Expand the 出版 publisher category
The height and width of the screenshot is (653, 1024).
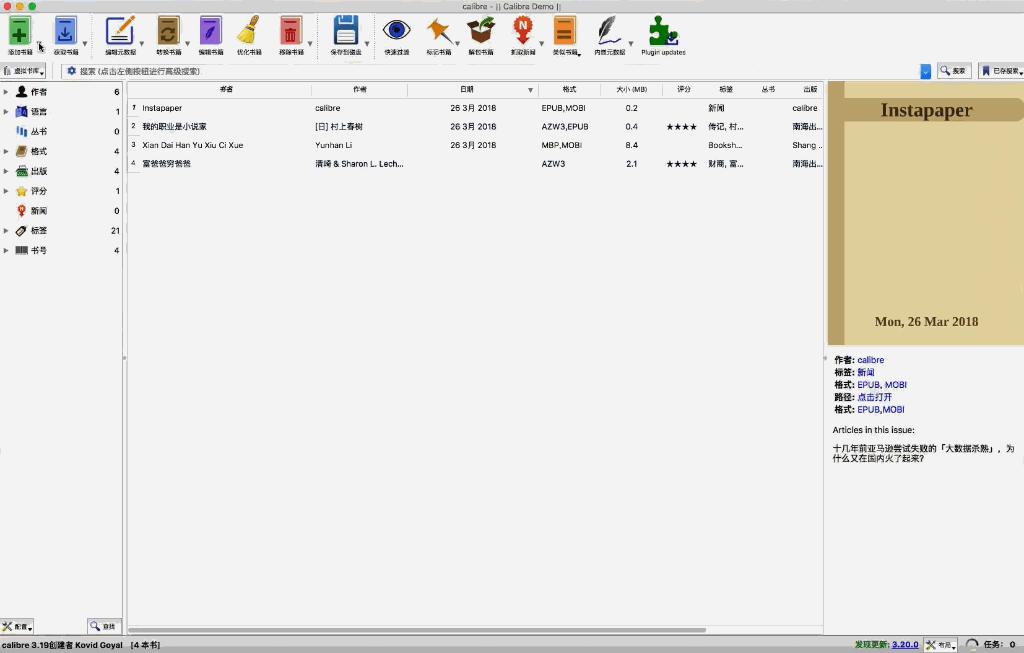6,171
